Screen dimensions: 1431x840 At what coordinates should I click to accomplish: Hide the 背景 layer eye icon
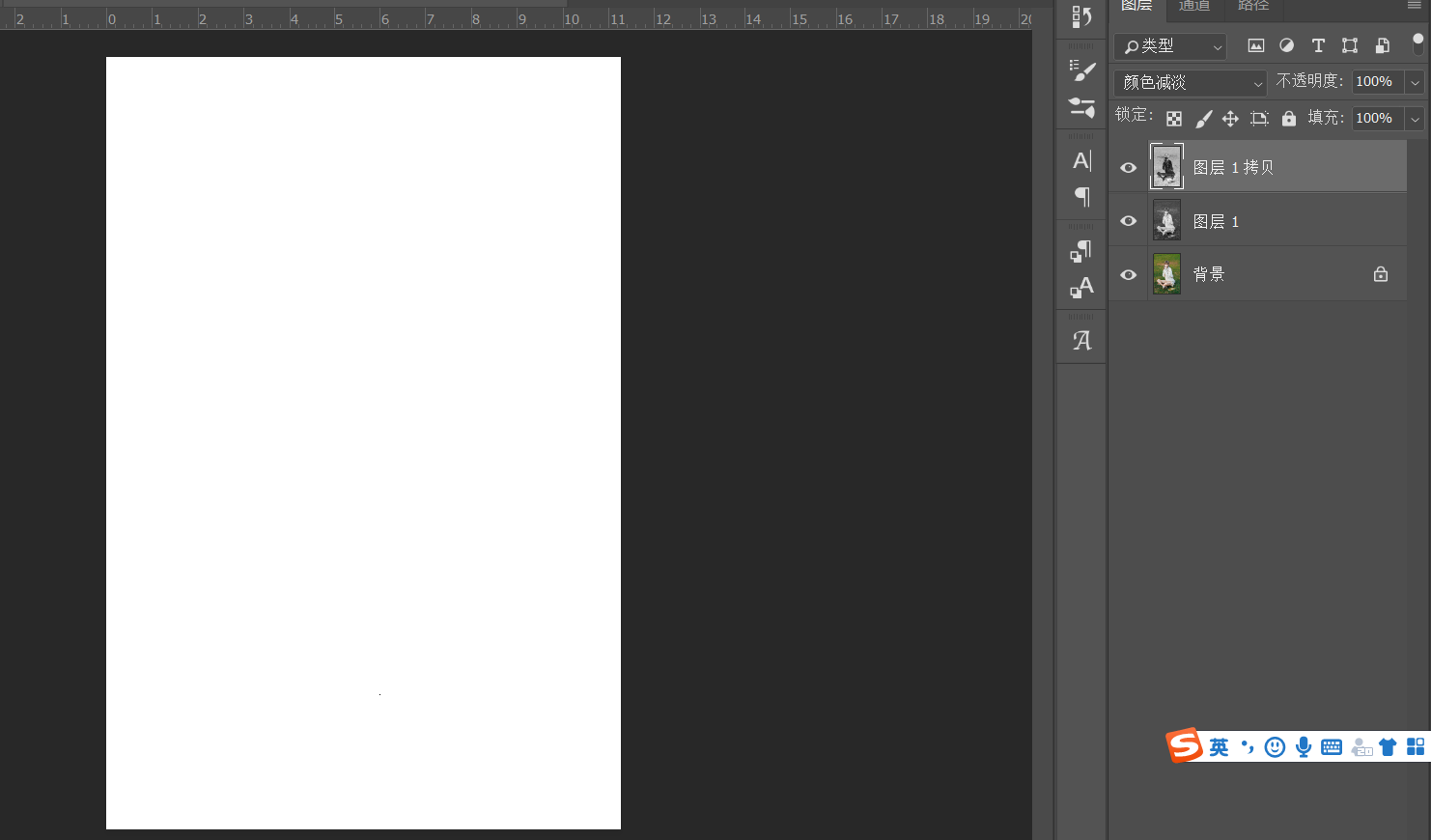(1128, 275)
